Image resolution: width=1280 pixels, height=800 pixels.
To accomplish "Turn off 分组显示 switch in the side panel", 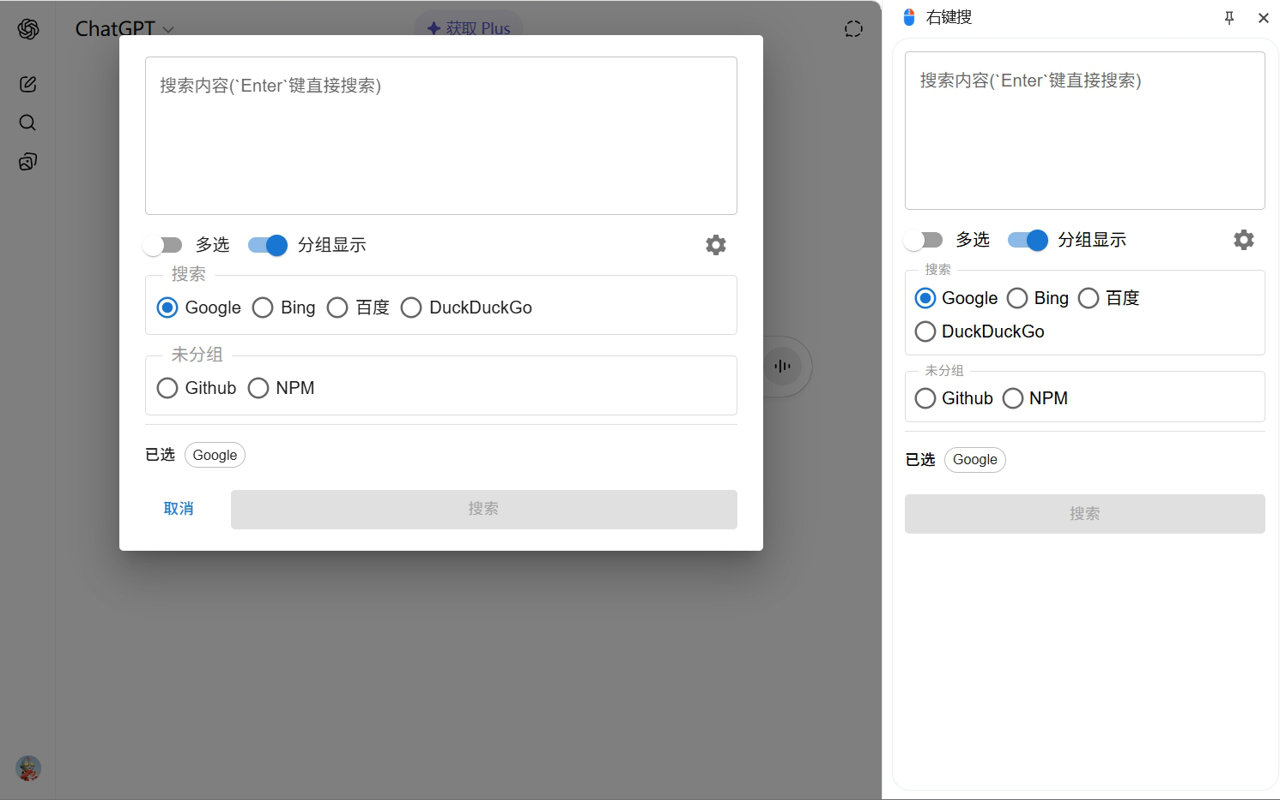I will (x=1028, y=240).
